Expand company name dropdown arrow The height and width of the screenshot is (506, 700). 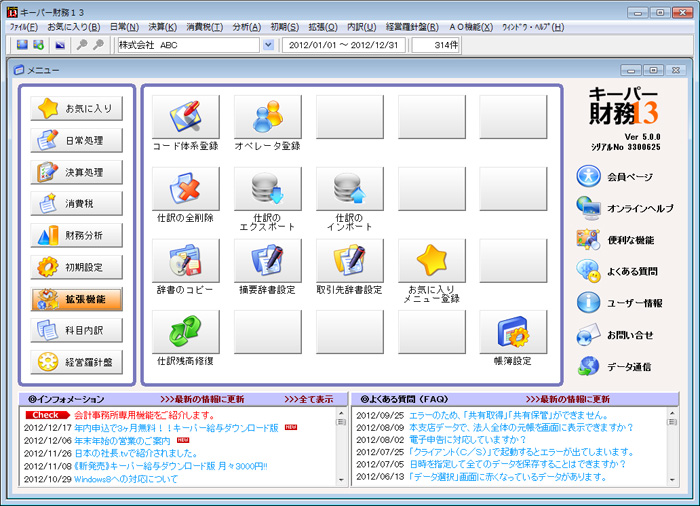268,45
